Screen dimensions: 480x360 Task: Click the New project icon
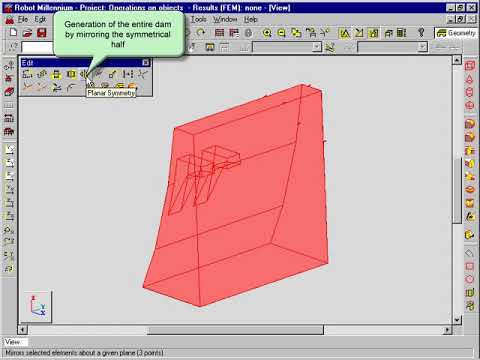(x=13, y=33)
